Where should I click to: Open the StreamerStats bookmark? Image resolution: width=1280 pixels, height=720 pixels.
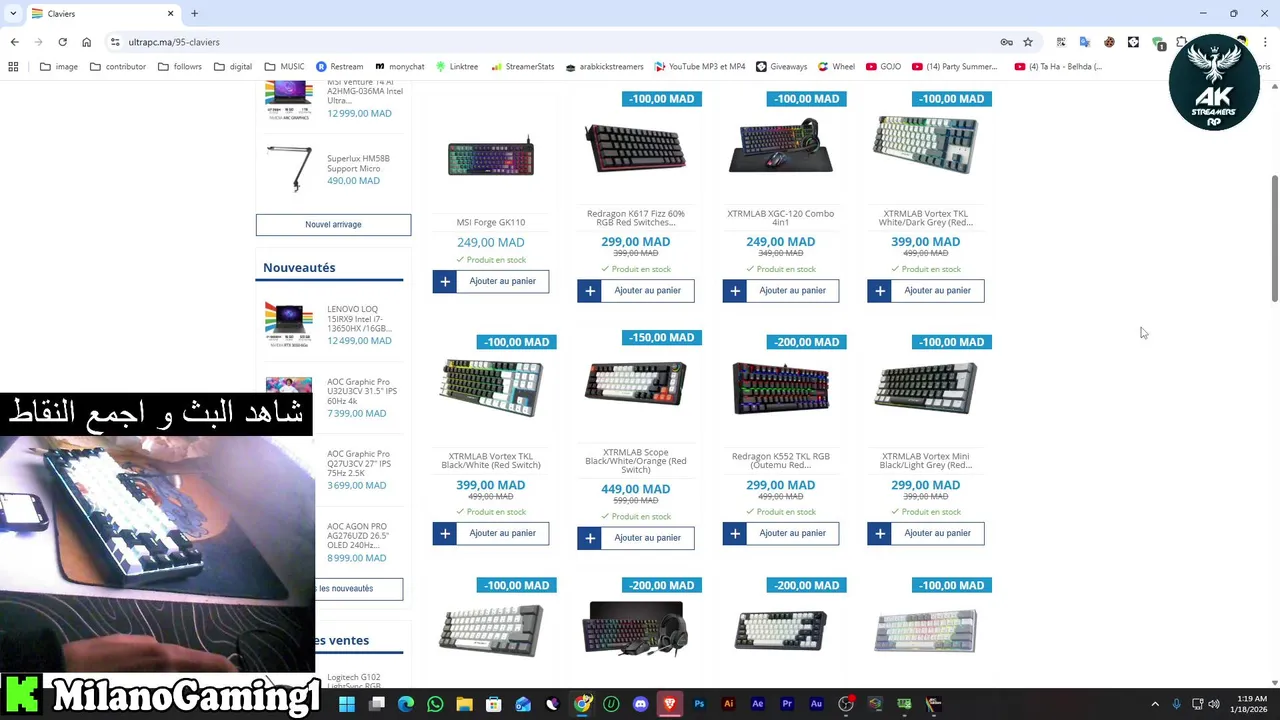[x=522, y=67]
